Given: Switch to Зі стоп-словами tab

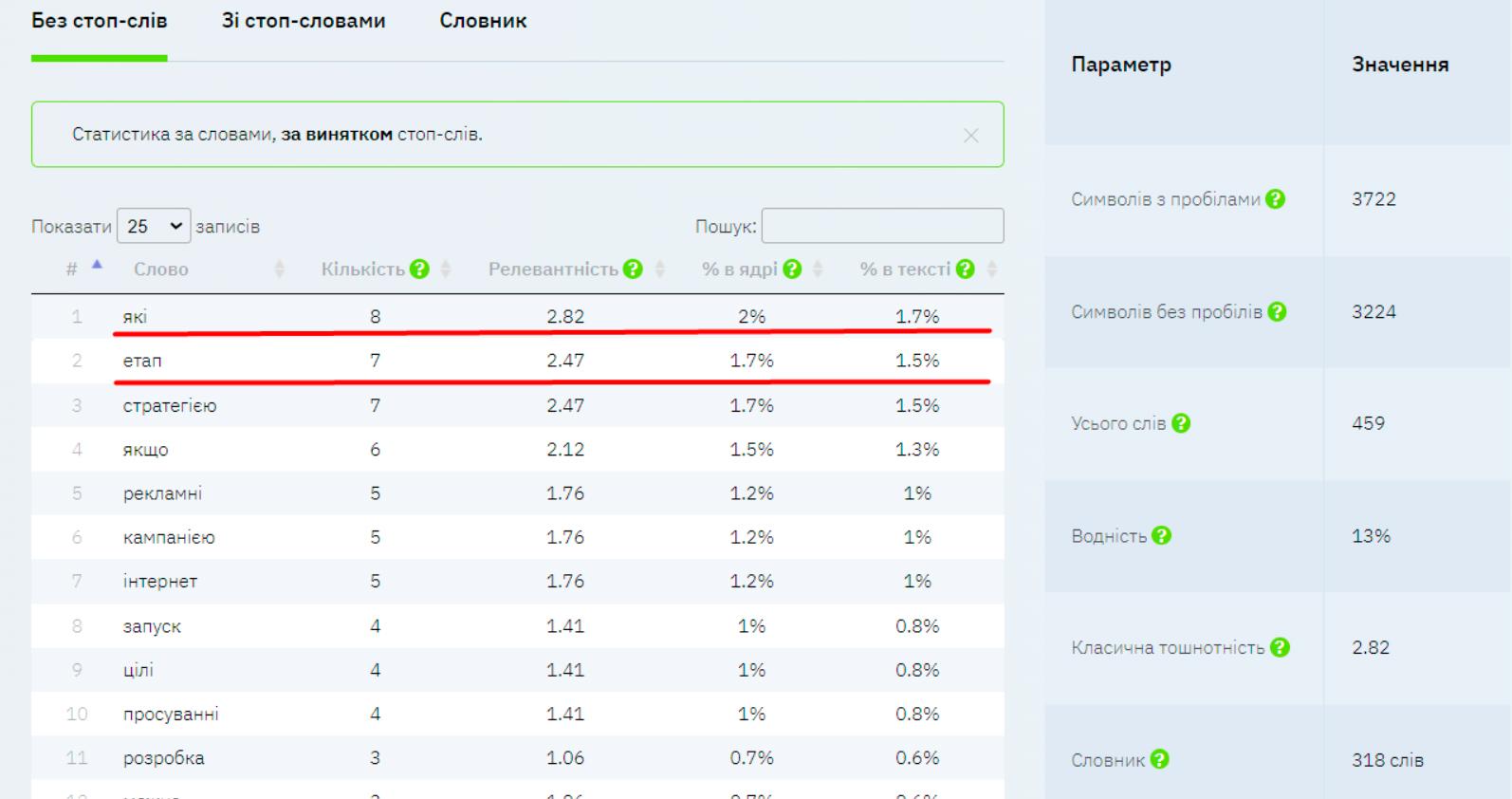Looking at the screenshot, I should [x=304, y=21].
